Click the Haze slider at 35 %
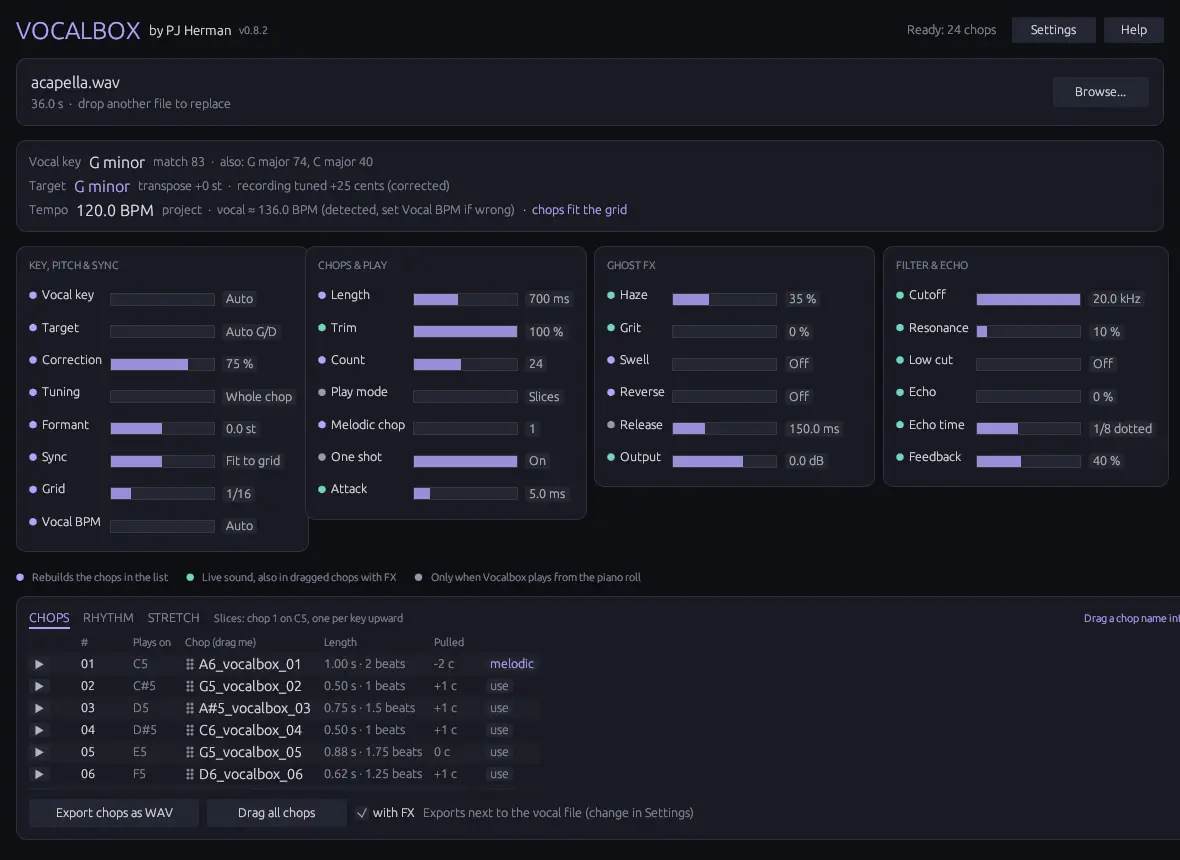Viewport: 1180px width, 860px height. click(x=724, y=299)
